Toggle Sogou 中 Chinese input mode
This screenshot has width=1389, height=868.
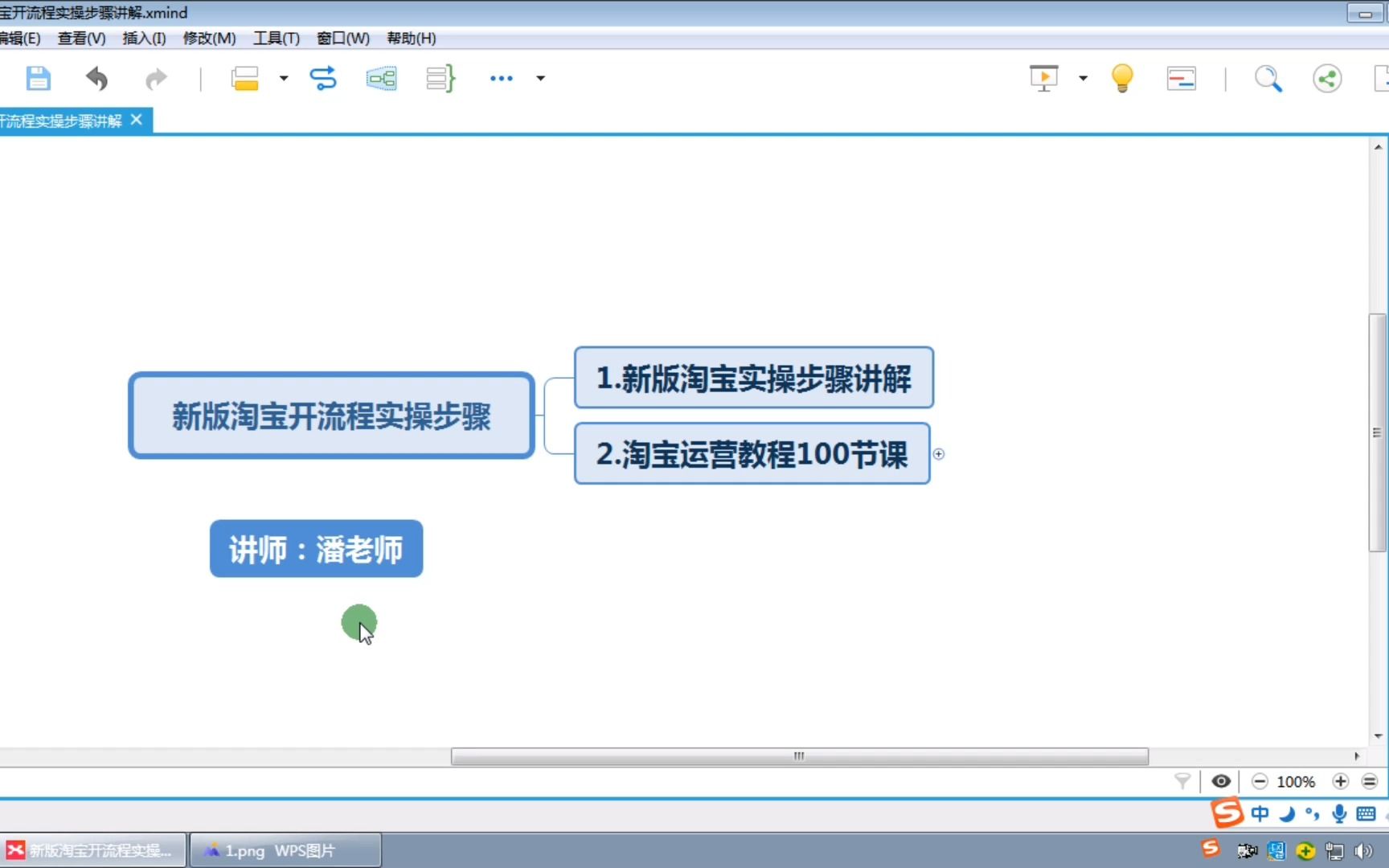(x=1260, y=813)
